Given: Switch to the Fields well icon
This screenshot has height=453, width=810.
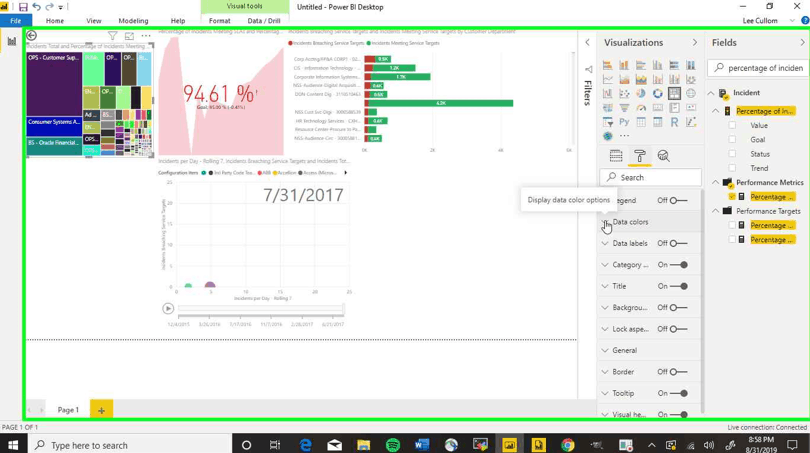Looking at the screenshot, I should point(616,156).
